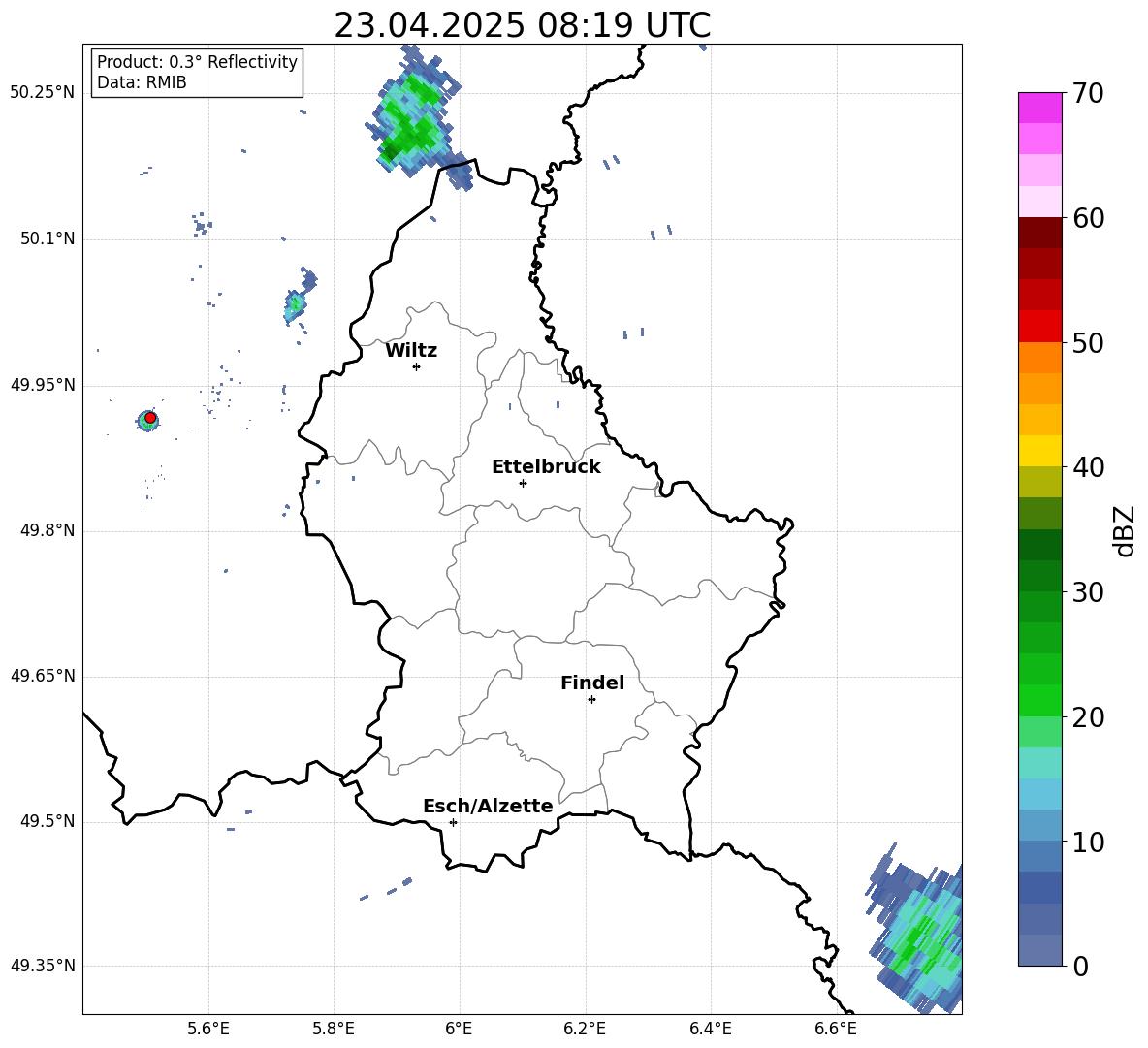The image size is (1148, 1048).
Task: Click the 49.35°N latitude label
Action: click(43, 966)
